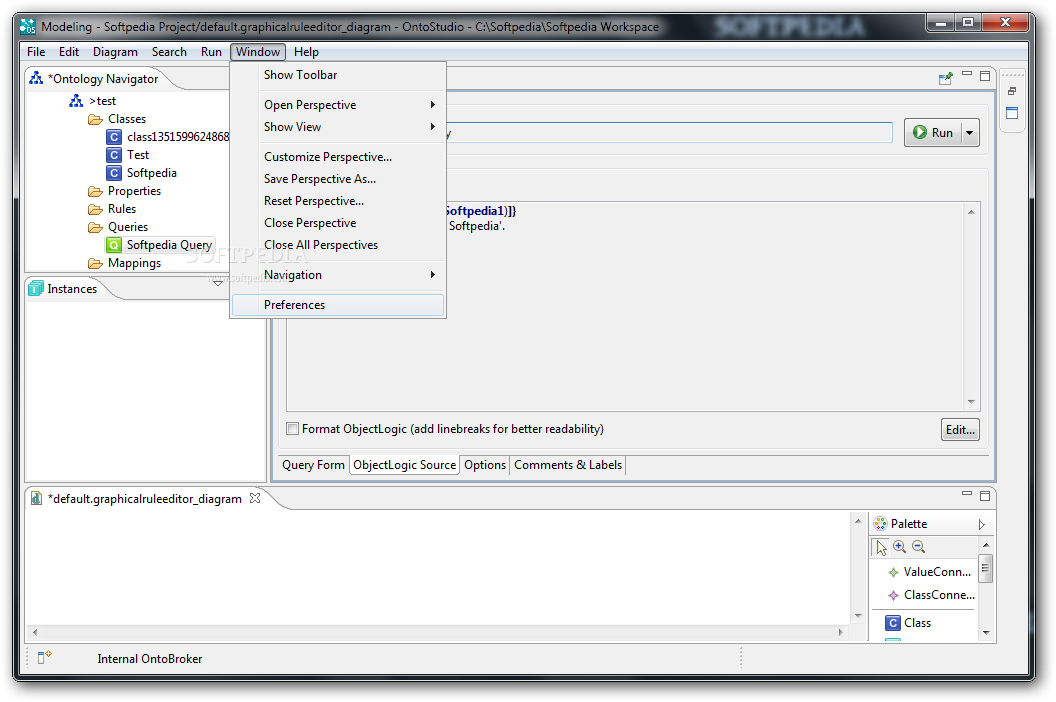The image size is (1056, 702).
Task: Minimize the diagram editor panel
Action: pyautogui.click(x=967, y=493)
